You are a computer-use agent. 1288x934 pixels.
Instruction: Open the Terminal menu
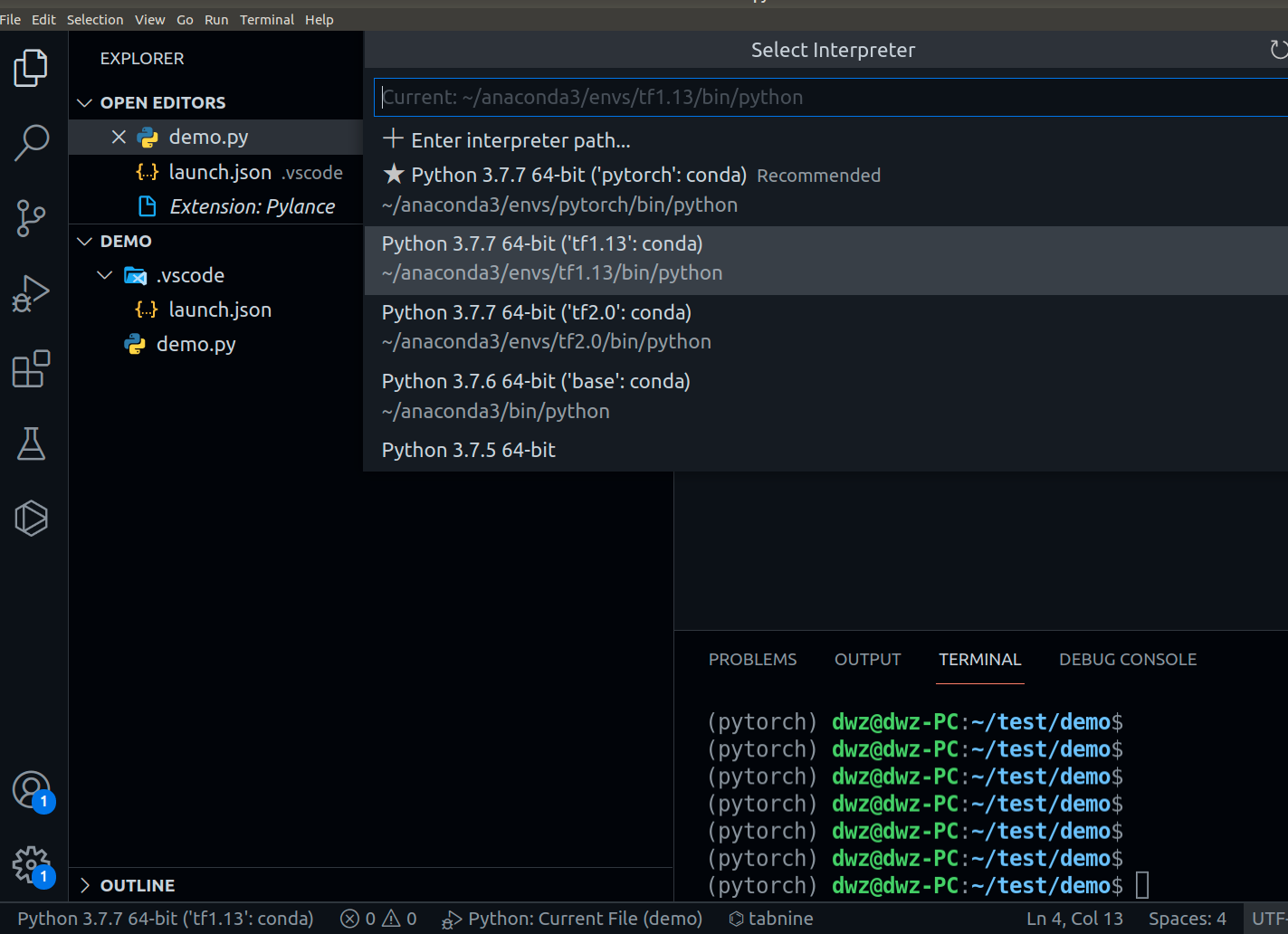click(267, 19)
